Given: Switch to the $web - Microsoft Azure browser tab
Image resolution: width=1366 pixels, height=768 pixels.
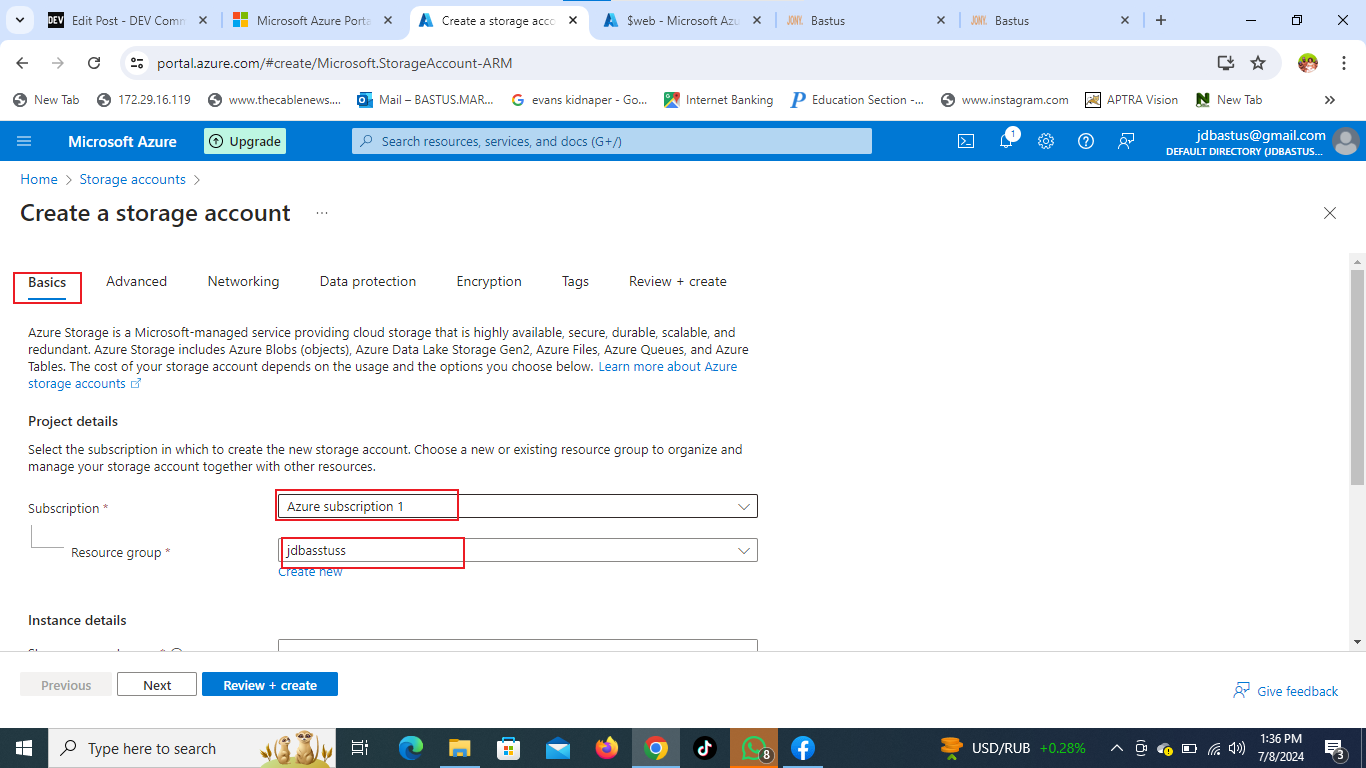Looking at the screenshot, I should pos(683,20).
